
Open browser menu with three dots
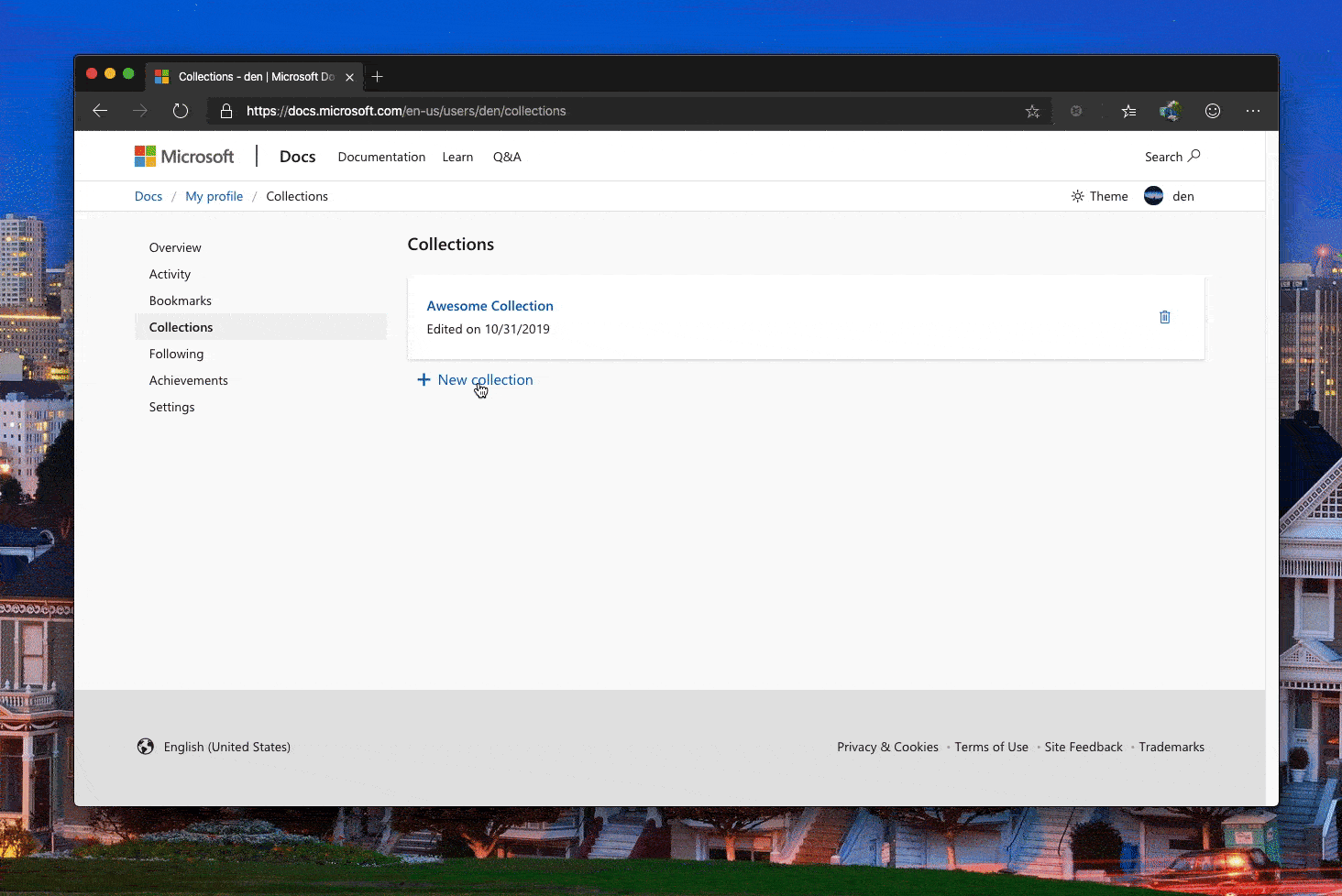pos(1253,111)
